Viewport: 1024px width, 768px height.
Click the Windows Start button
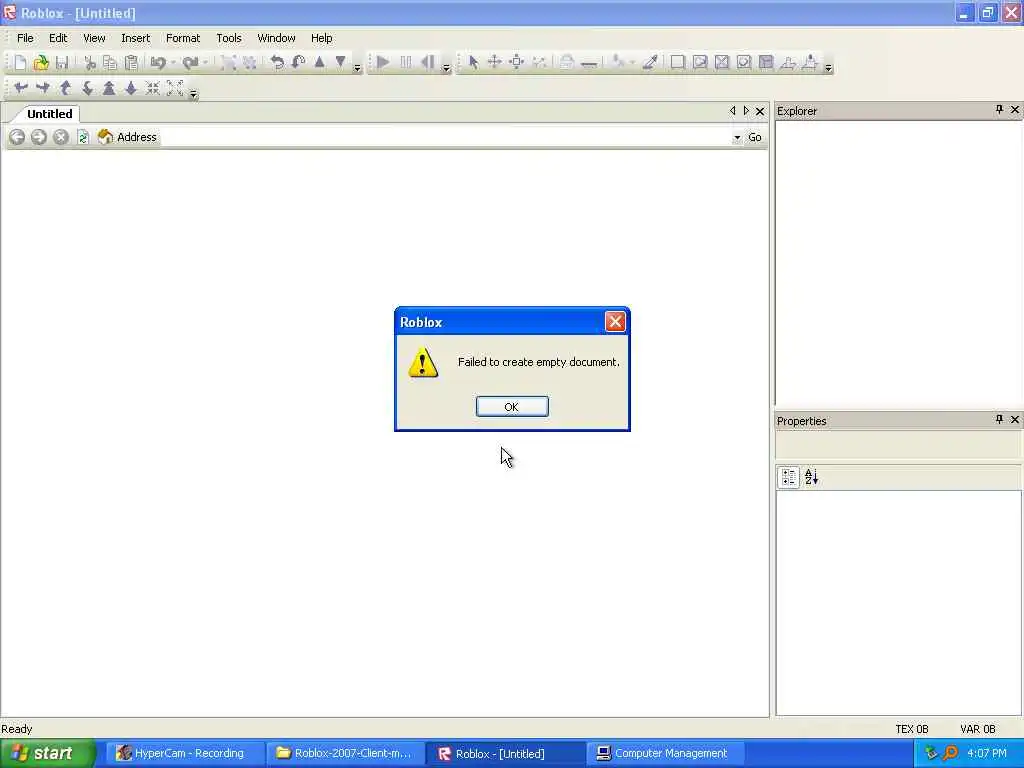47,753
